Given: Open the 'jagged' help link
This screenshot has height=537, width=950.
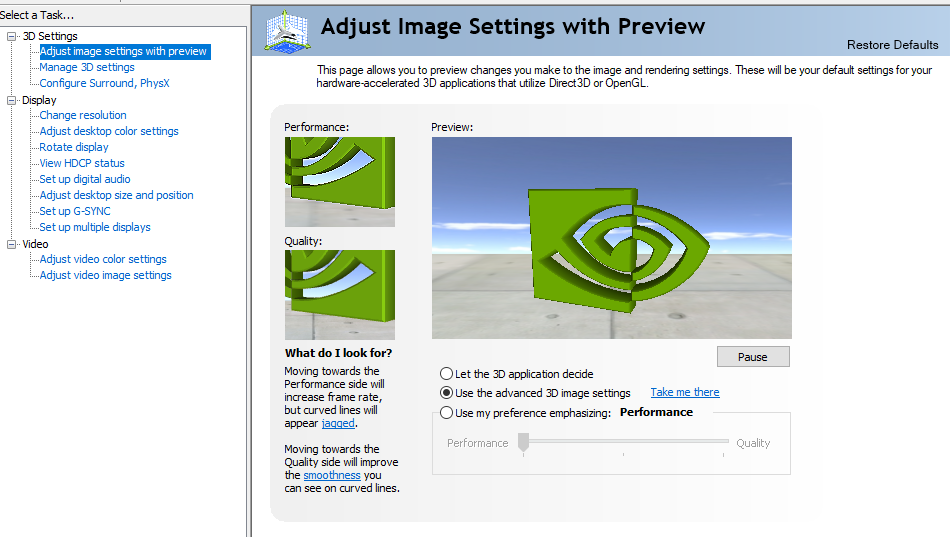Looking at the screenshot, I should [x=338, y=423].
